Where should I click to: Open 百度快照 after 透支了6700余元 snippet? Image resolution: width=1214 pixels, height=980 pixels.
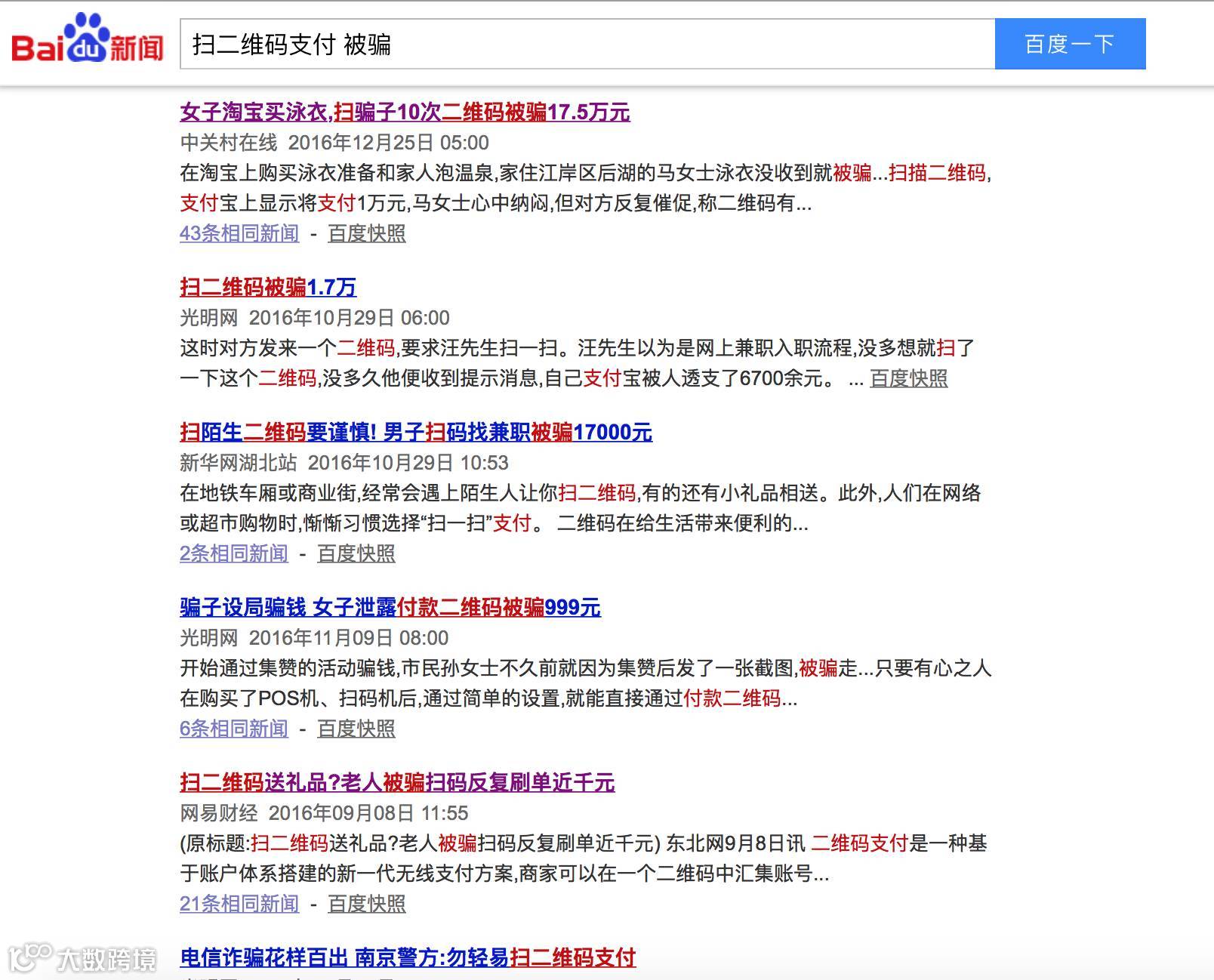pos(909,378)
